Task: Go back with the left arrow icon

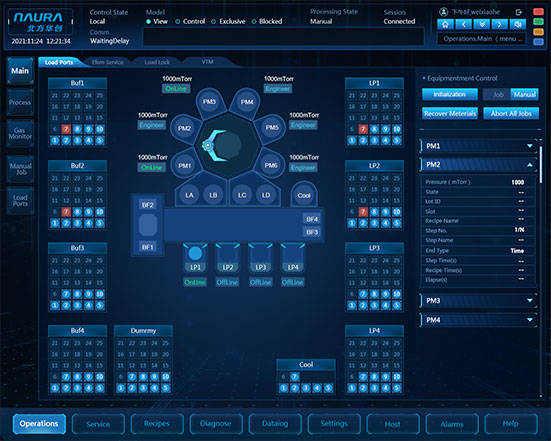Action: (464, 24)
